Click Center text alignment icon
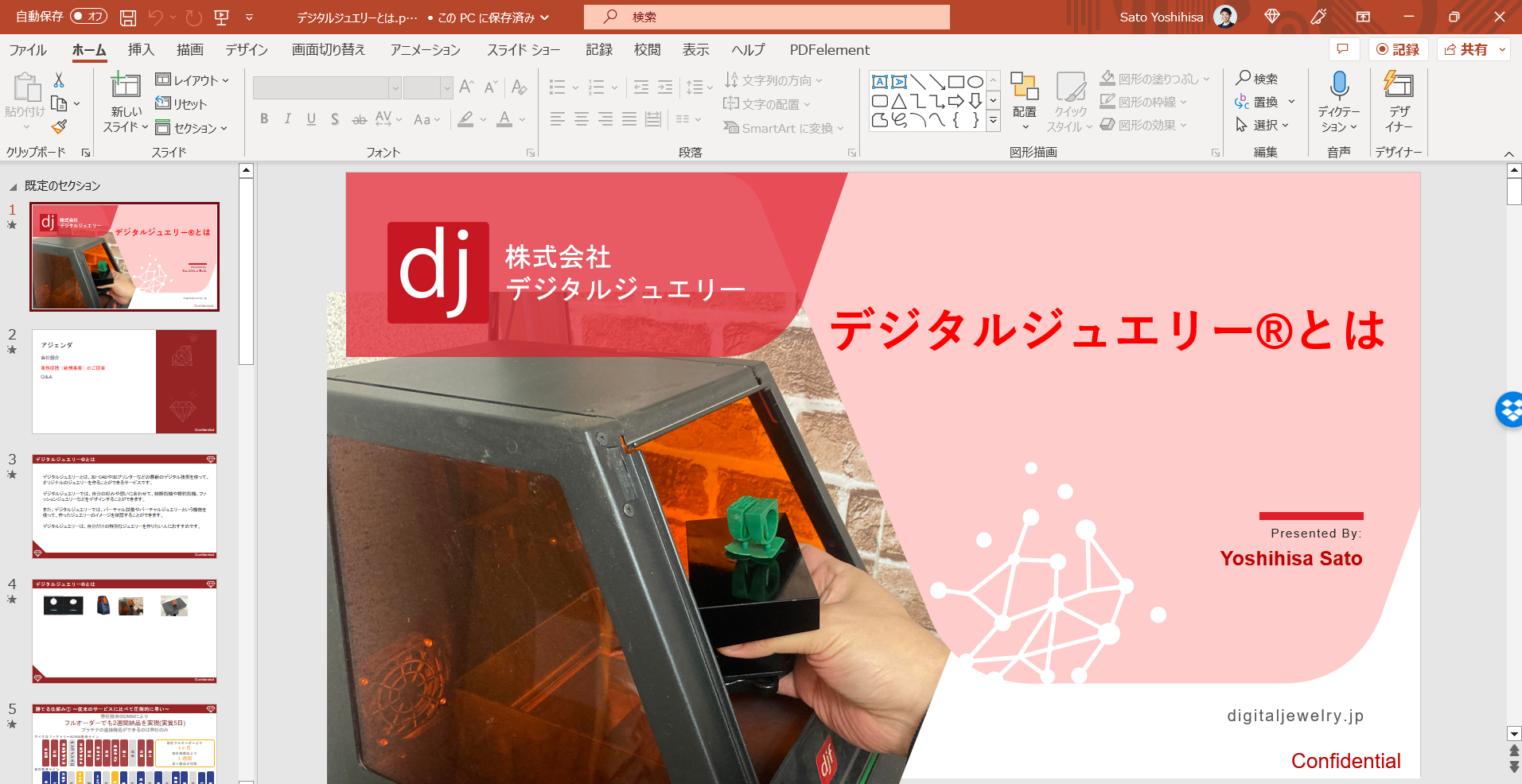 pyautogui.click(x=582, y=119)
